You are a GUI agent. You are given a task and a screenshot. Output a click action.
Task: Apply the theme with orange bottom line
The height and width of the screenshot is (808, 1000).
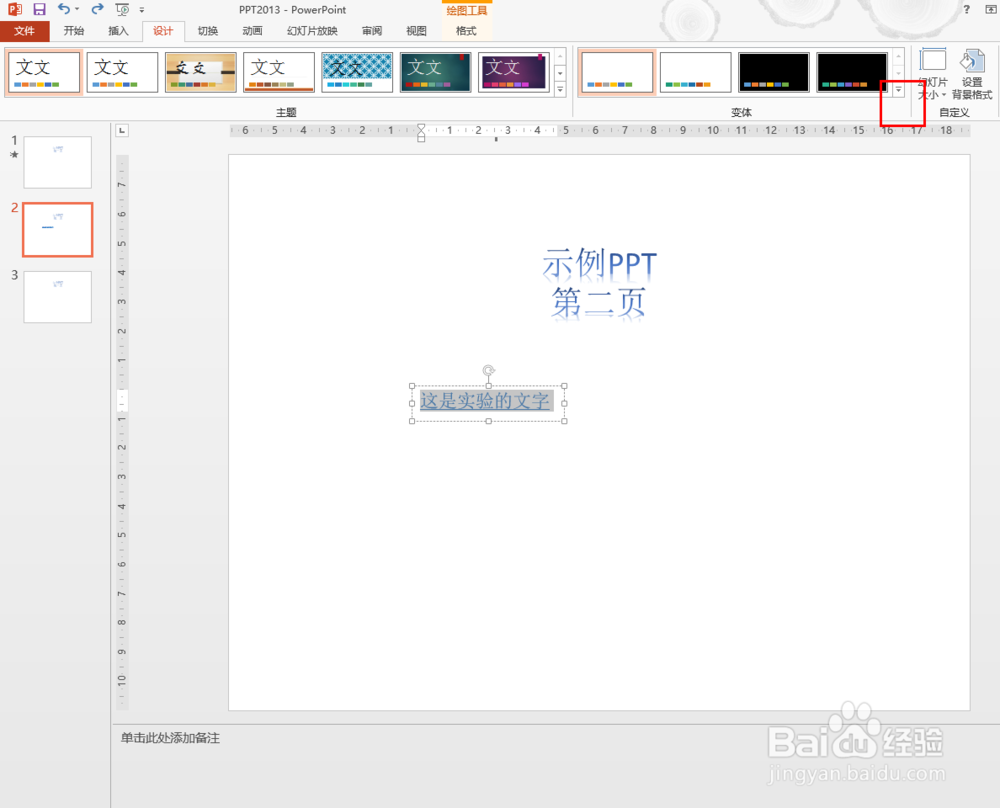(x=279, y=73)
